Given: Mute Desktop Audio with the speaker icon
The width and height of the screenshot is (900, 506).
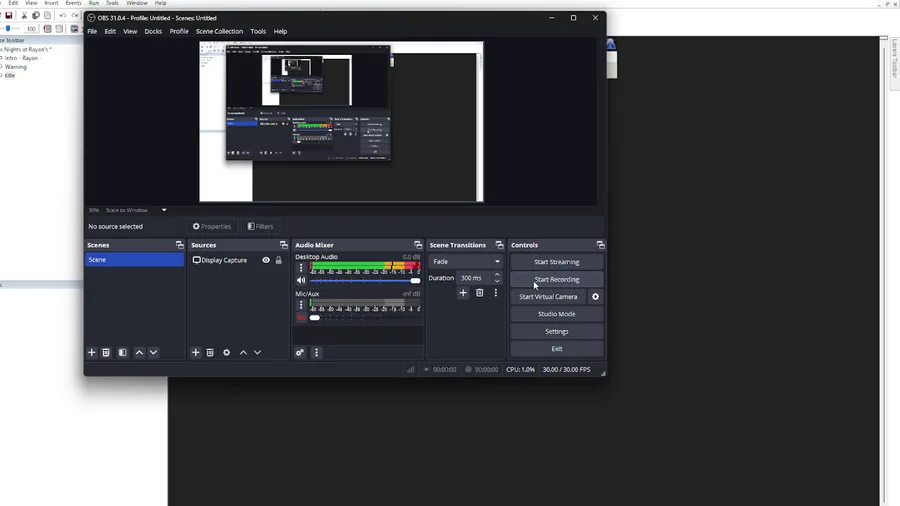Looking at the screenshot, I should click(301, 281).
